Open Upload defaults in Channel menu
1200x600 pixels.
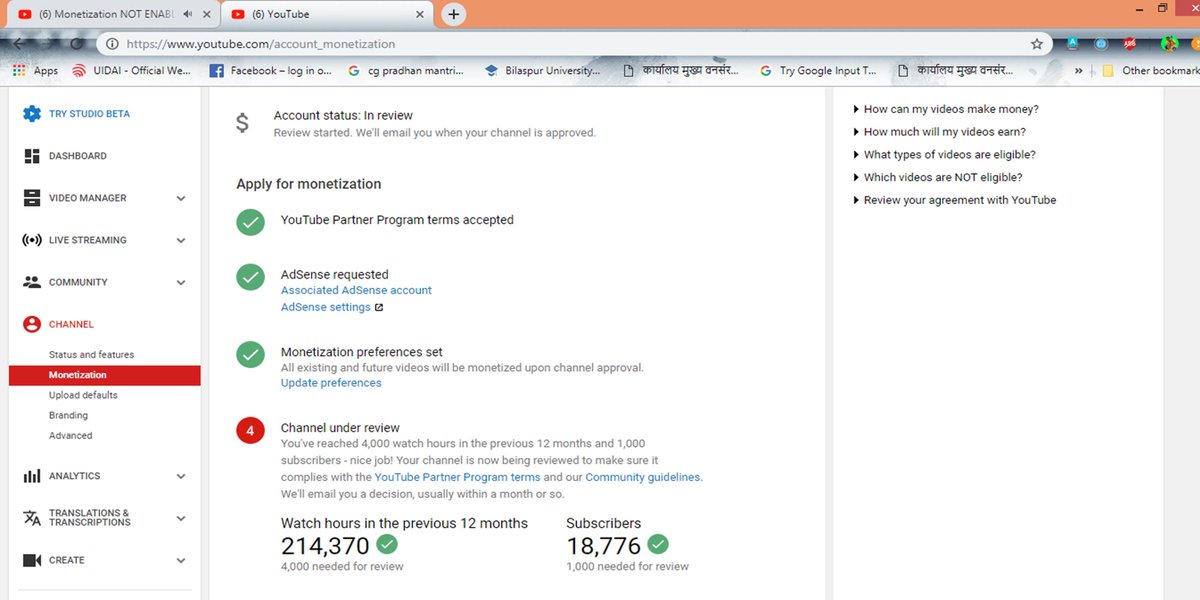[x=83, y=395]
